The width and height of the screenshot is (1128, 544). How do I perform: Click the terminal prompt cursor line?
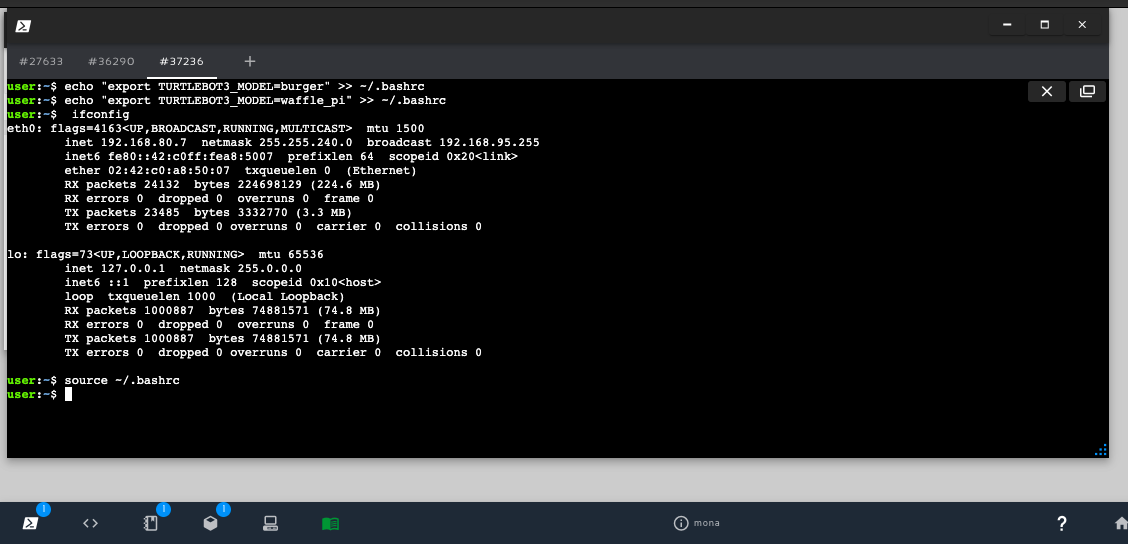coord(40,394)
